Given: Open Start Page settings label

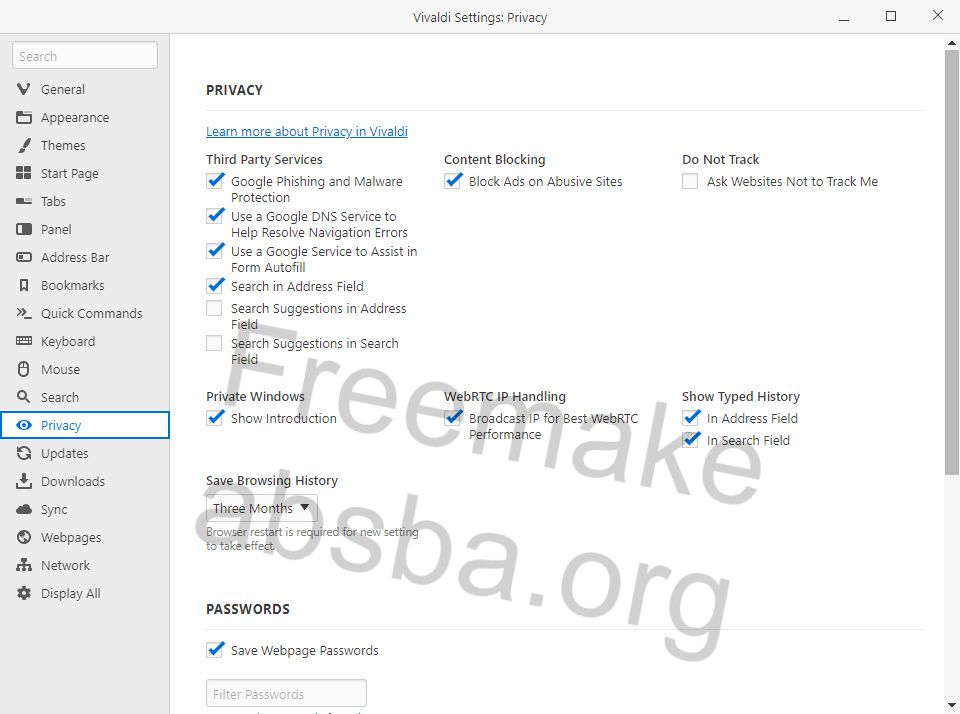Looking at the screenshot, I should 69,173.
